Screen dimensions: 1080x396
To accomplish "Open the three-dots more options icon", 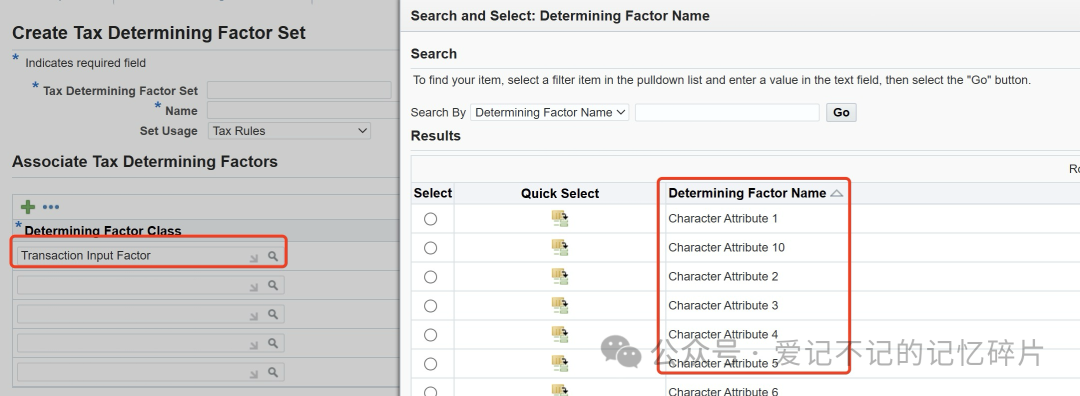I will tap(51, 207).
